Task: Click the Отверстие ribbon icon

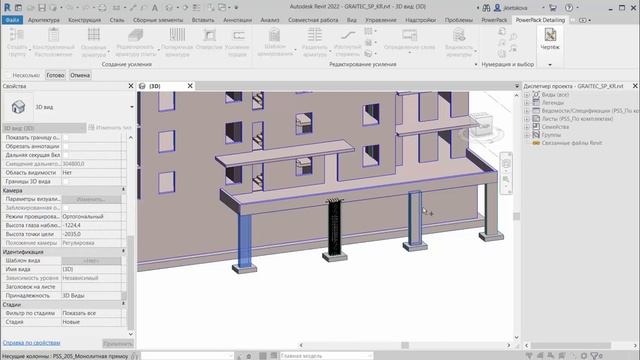Action: click(x=209, y=35)
